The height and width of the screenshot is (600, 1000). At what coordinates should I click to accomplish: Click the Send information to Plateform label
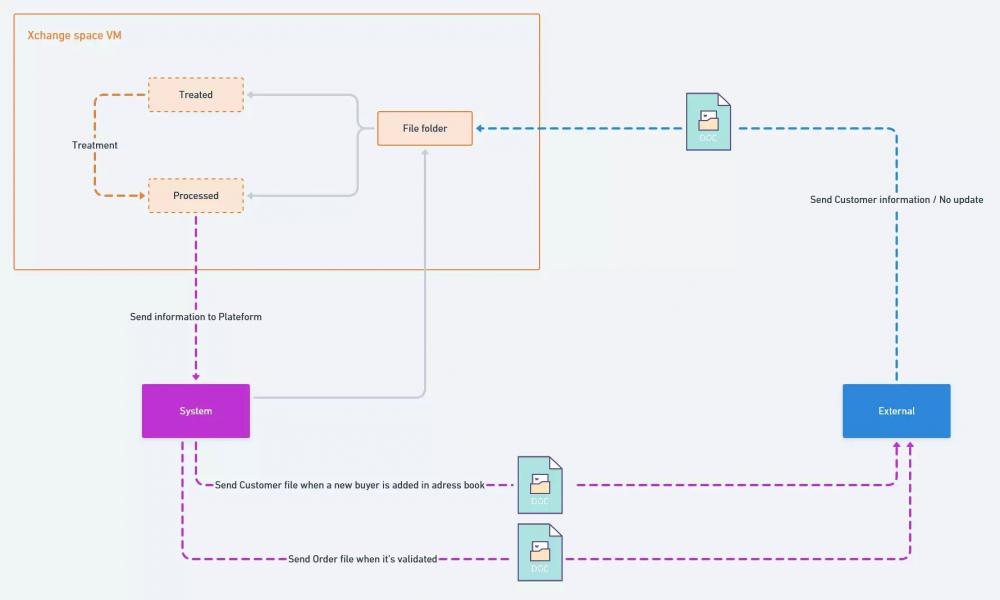[x=196, y=317]
